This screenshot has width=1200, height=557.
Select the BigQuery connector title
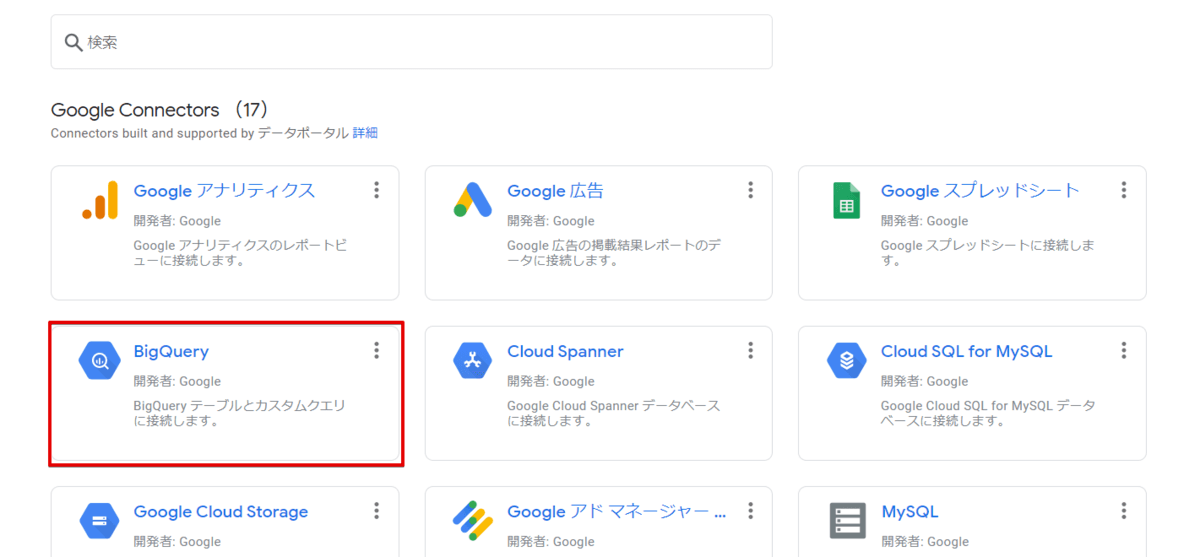171,352
